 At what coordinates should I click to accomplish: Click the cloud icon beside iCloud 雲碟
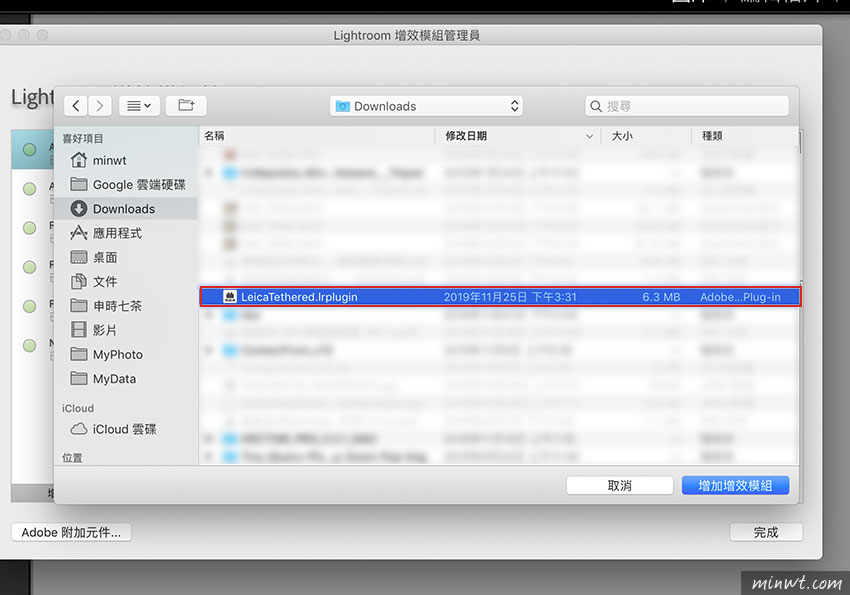click(79, 429)
